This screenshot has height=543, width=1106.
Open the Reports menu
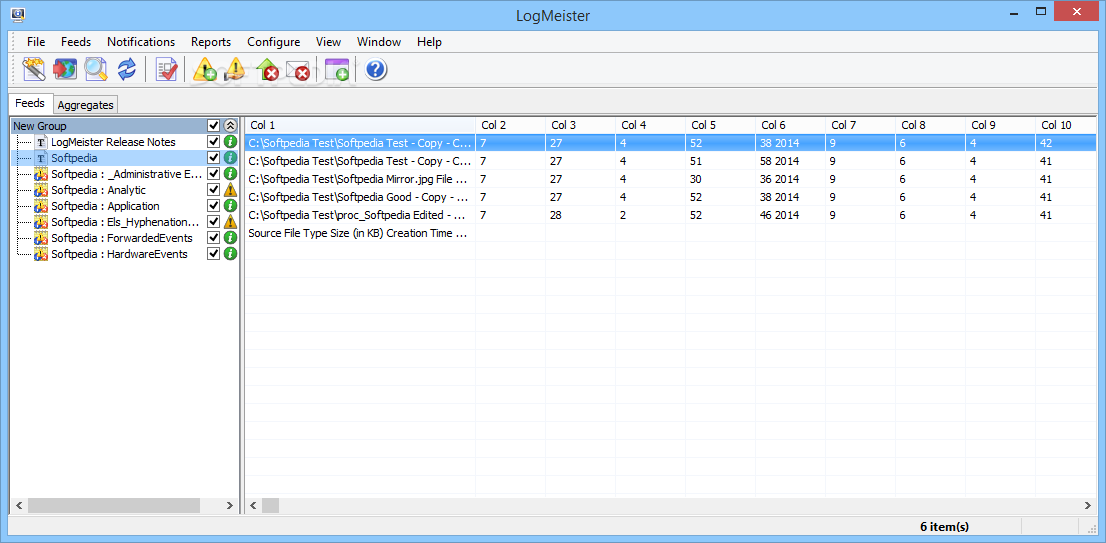[x=211, y=42]
